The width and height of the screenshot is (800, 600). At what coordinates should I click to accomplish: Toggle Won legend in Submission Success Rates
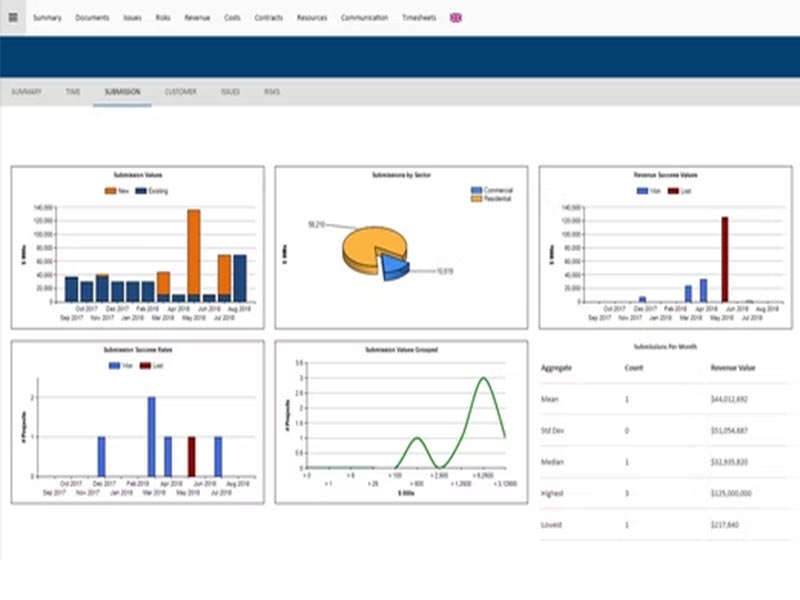pyautogui.click(x=114, y=366)
